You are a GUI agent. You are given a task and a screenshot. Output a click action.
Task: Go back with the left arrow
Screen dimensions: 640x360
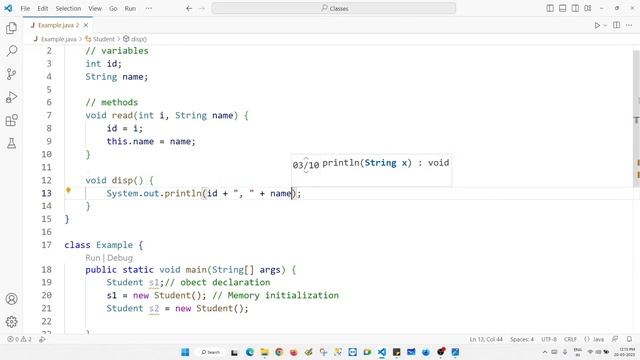coord(189,8)
